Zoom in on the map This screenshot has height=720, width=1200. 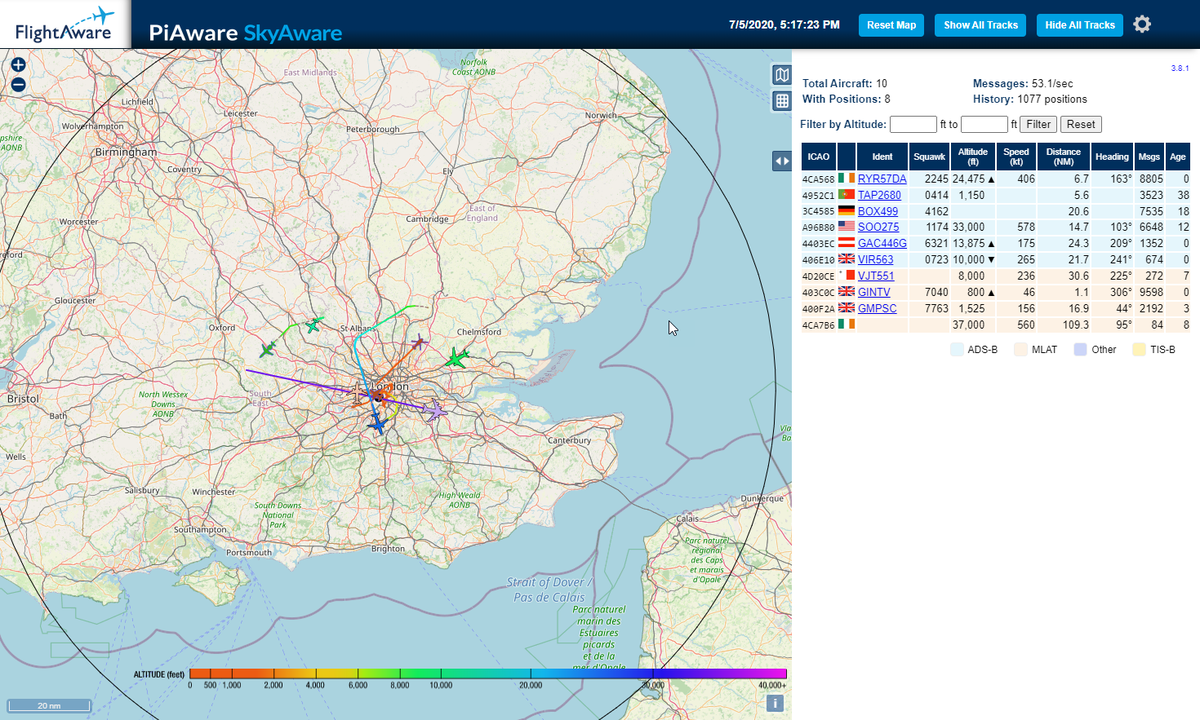click(x=18, y=65)
